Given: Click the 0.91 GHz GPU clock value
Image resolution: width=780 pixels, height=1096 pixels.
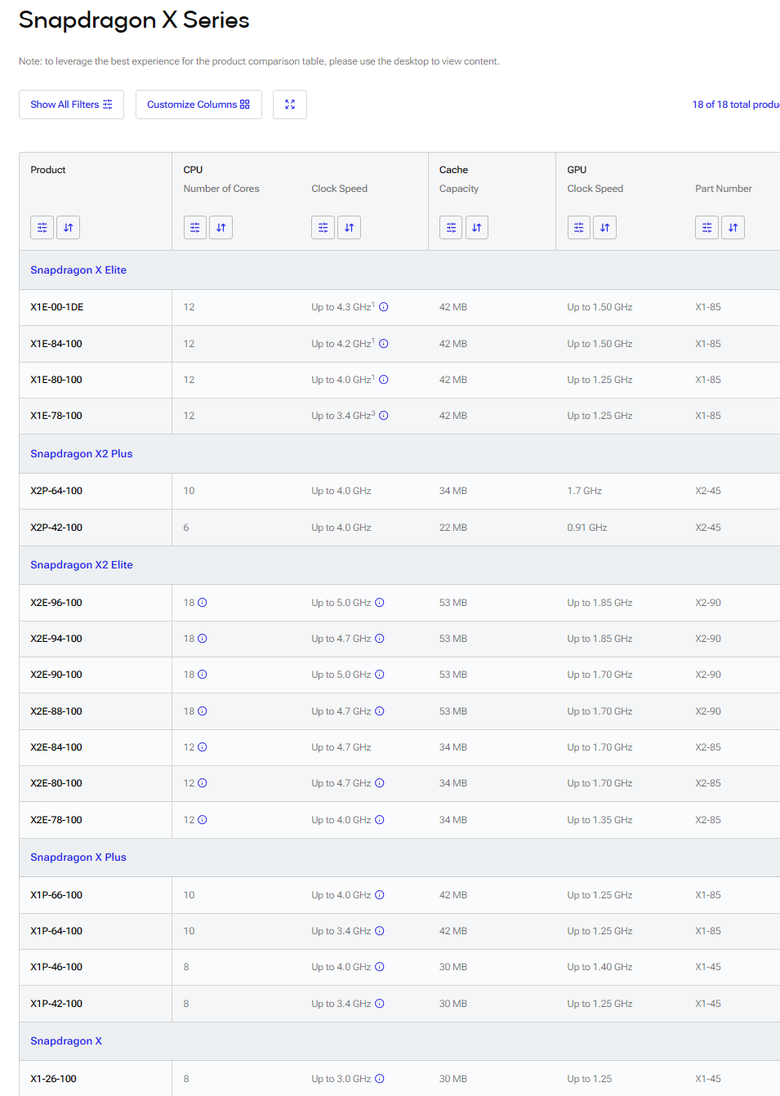Looking at the screenshot, I should pos(587,527).
